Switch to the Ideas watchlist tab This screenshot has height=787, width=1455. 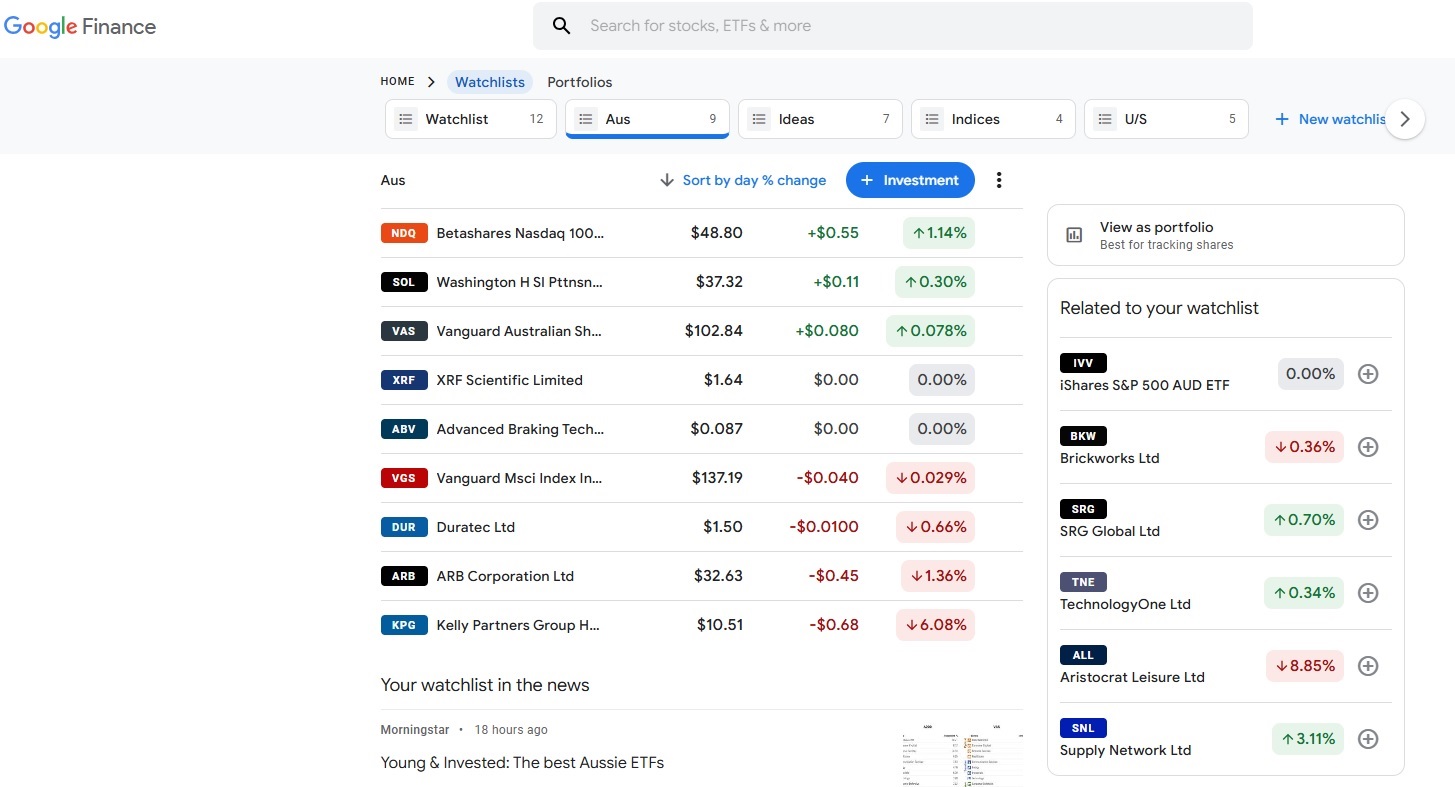tap(820, 119)
